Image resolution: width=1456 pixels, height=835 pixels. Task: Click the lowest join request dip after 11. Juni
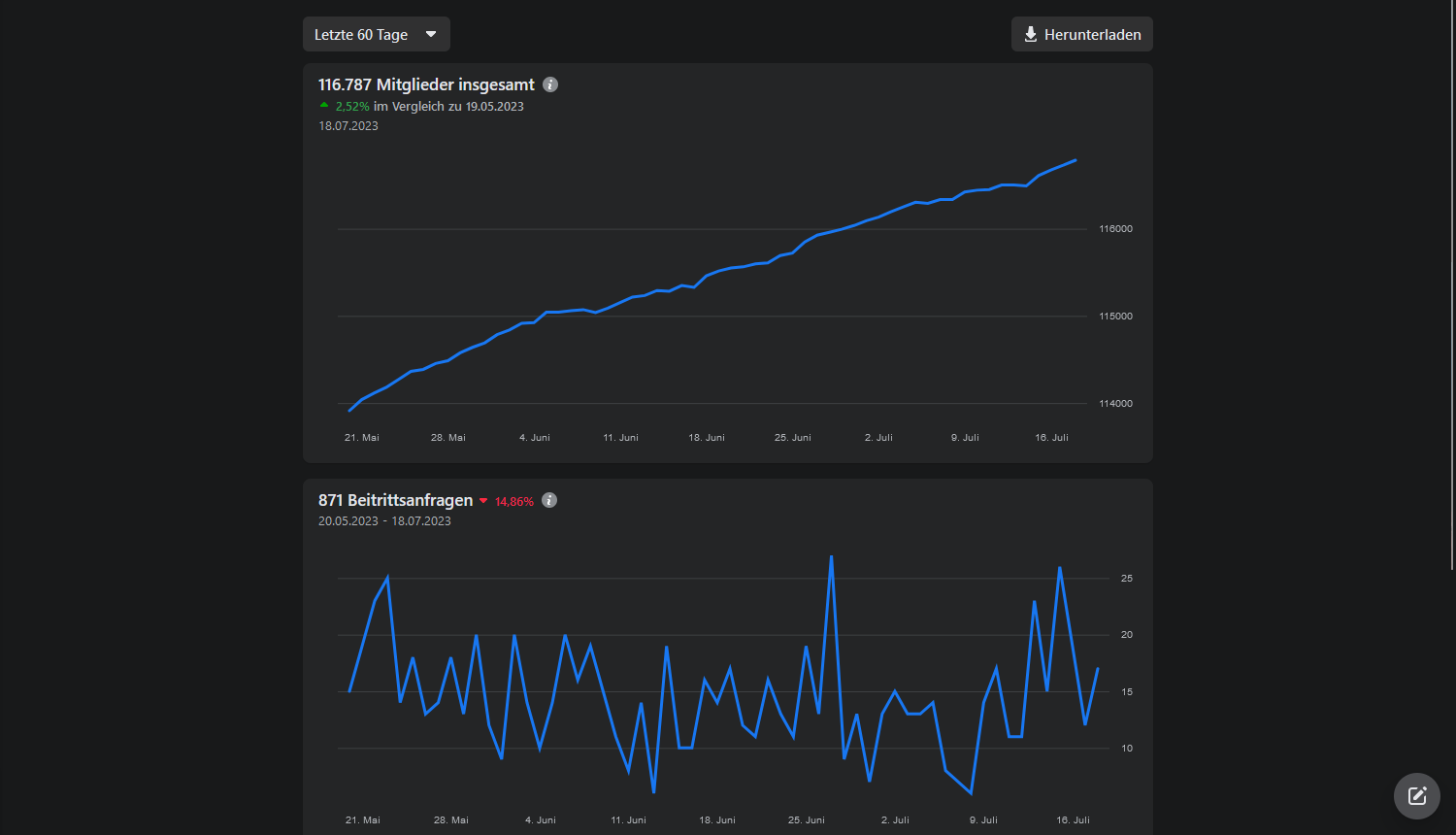(x=654, y=792)
